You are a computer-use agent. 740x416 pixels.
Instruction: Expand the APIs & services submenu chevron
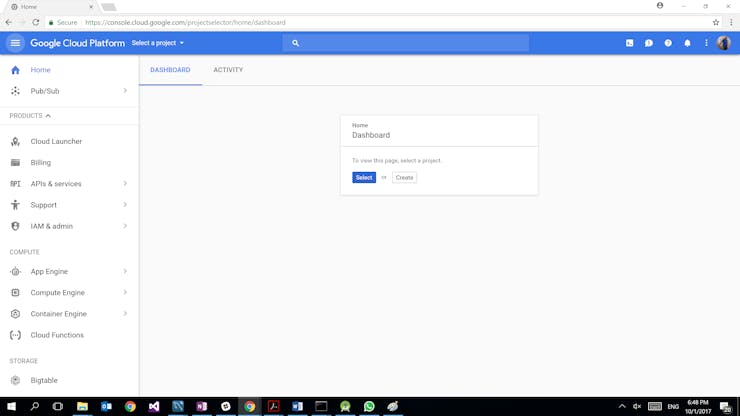(x=125, y=184)
